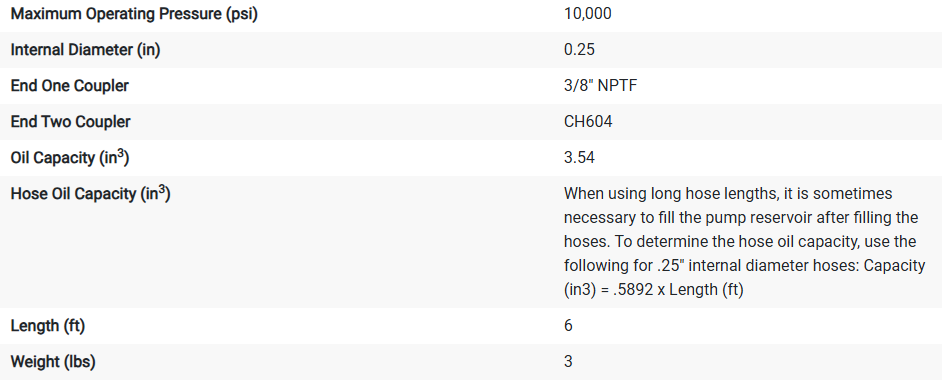
Task: Click the Length (ft) label
Action: [47, 326]
